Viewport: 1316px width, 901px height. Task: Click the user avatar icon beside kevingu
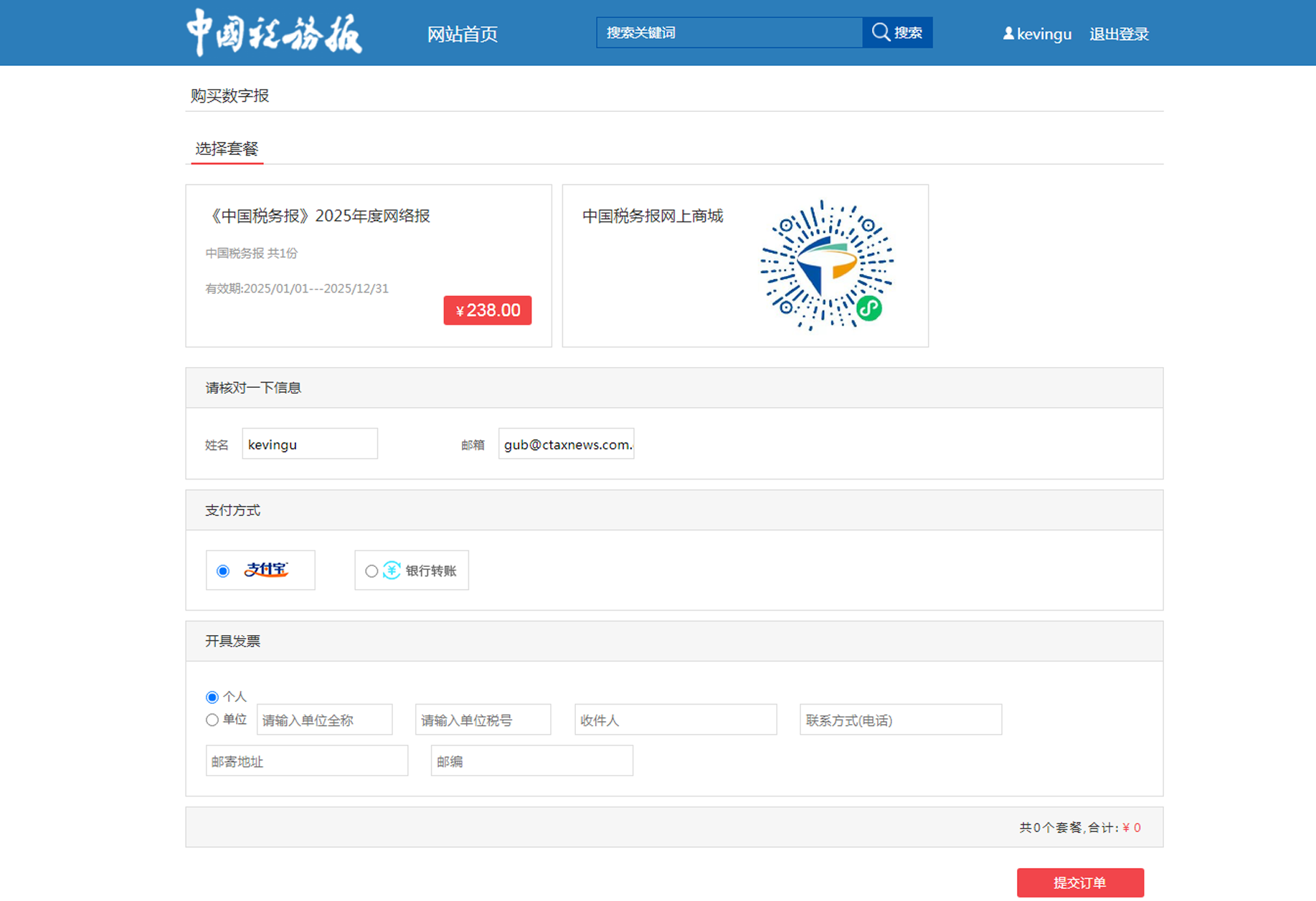coord(1008,34)
